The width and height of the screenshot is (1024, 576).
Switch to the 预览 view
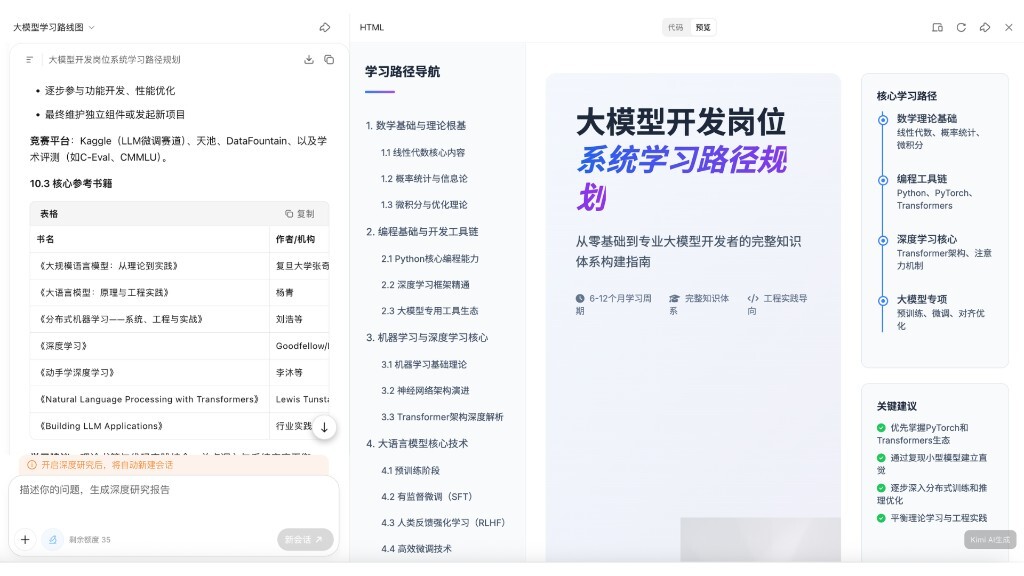click(703, 28)
